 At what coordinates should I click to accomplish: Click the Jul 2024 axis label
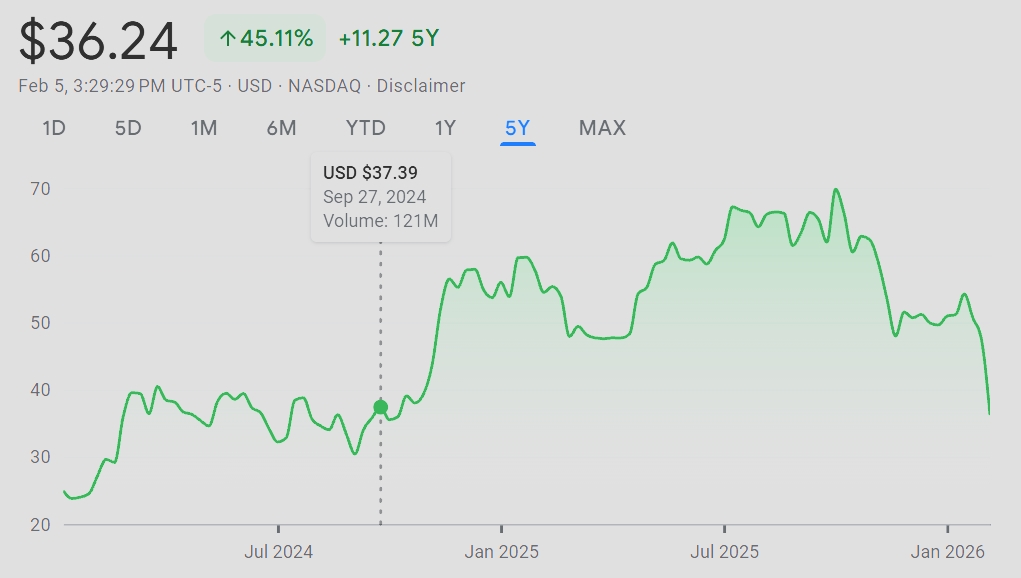(x=278, y=551)
